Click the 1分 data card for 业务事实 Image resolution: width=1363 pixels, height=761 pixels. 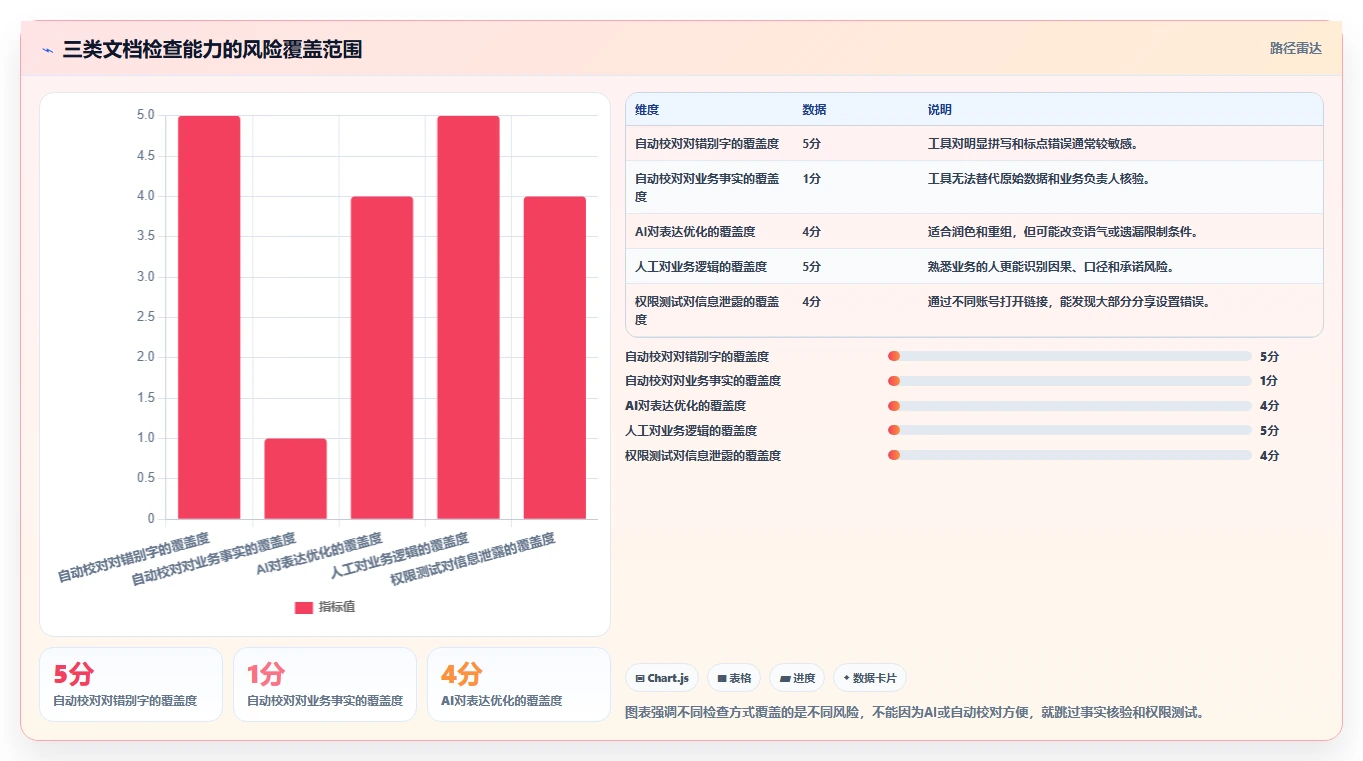325,685
